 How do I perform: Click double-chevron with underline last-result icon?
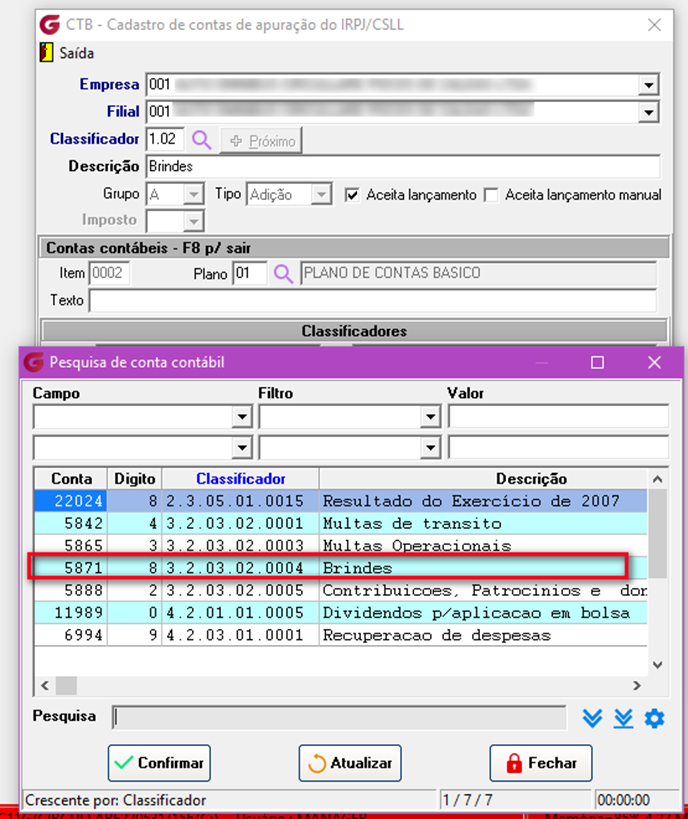pyautogui.click(x=623, y=719)
